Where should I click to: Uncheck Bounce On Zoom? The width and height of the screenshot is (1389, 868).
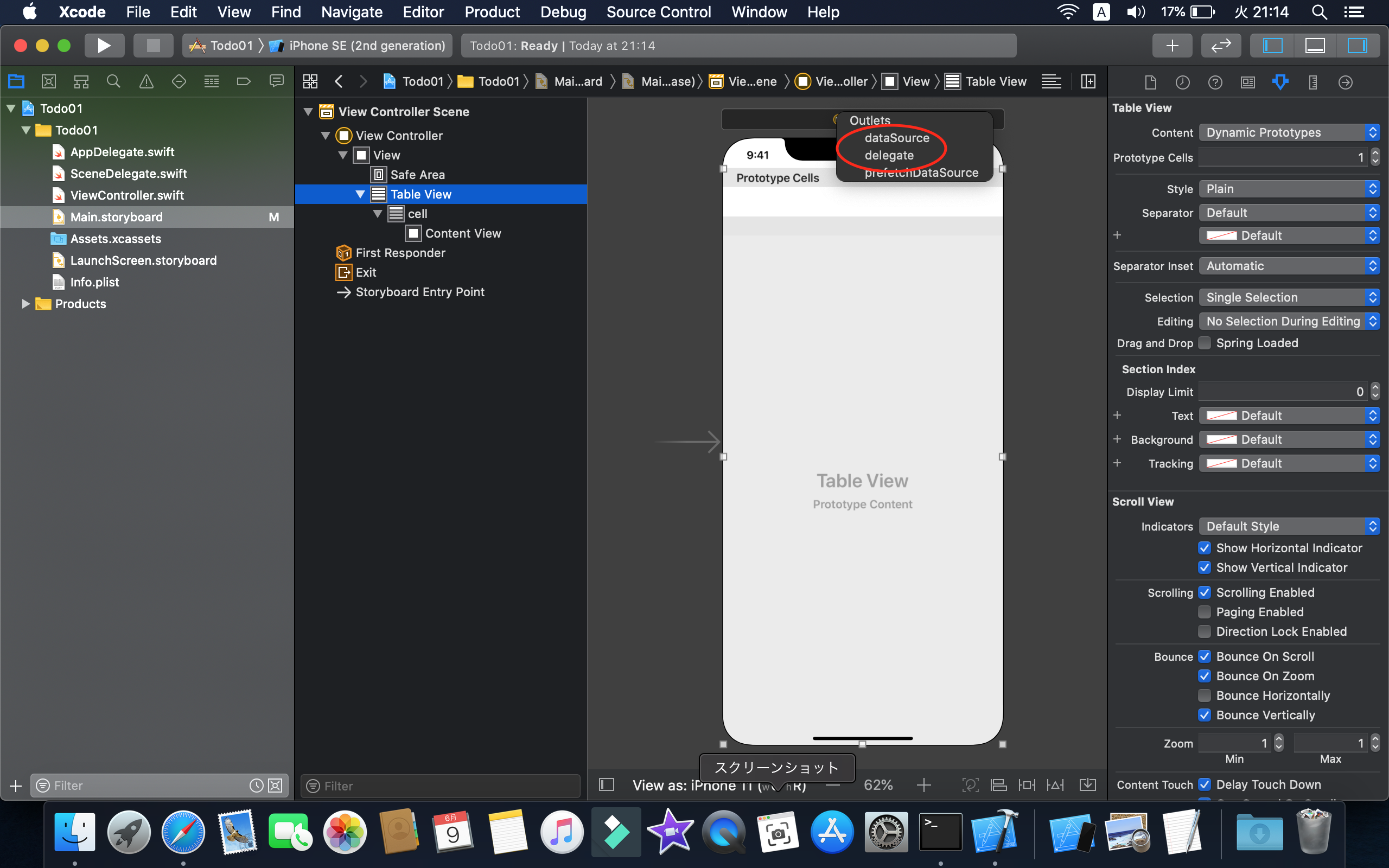[x=1204, y=676]
